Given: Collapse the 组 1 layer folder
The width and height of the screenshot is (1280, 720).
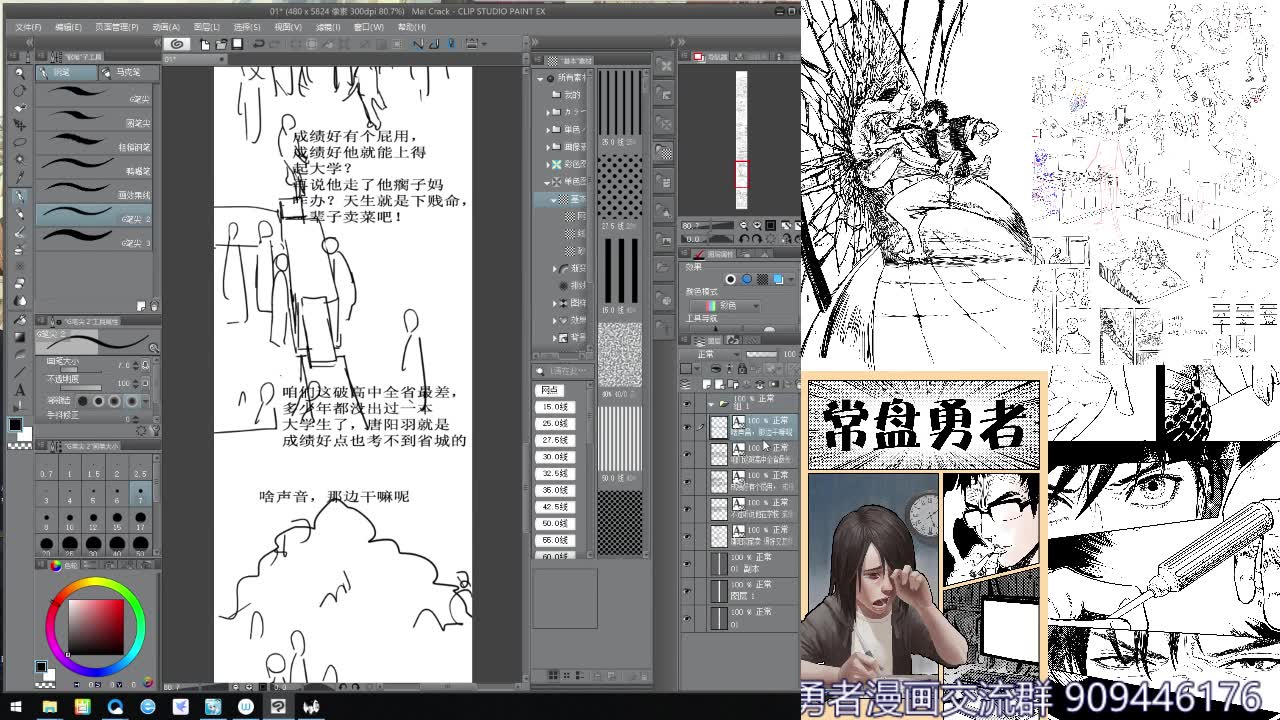Looking at the screenshot, I should (711, 403).
